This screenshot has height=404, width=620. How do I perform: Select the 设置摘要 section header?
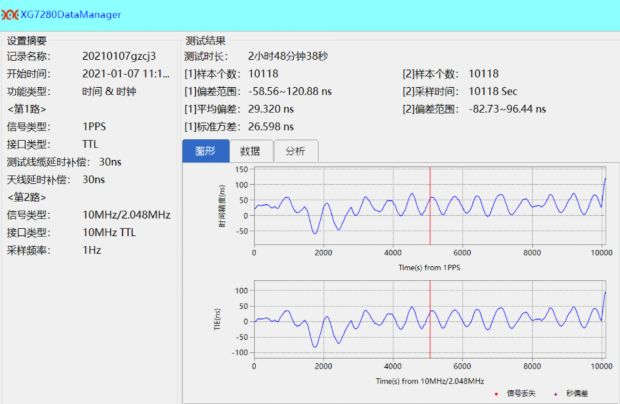[x=28, y=41]
